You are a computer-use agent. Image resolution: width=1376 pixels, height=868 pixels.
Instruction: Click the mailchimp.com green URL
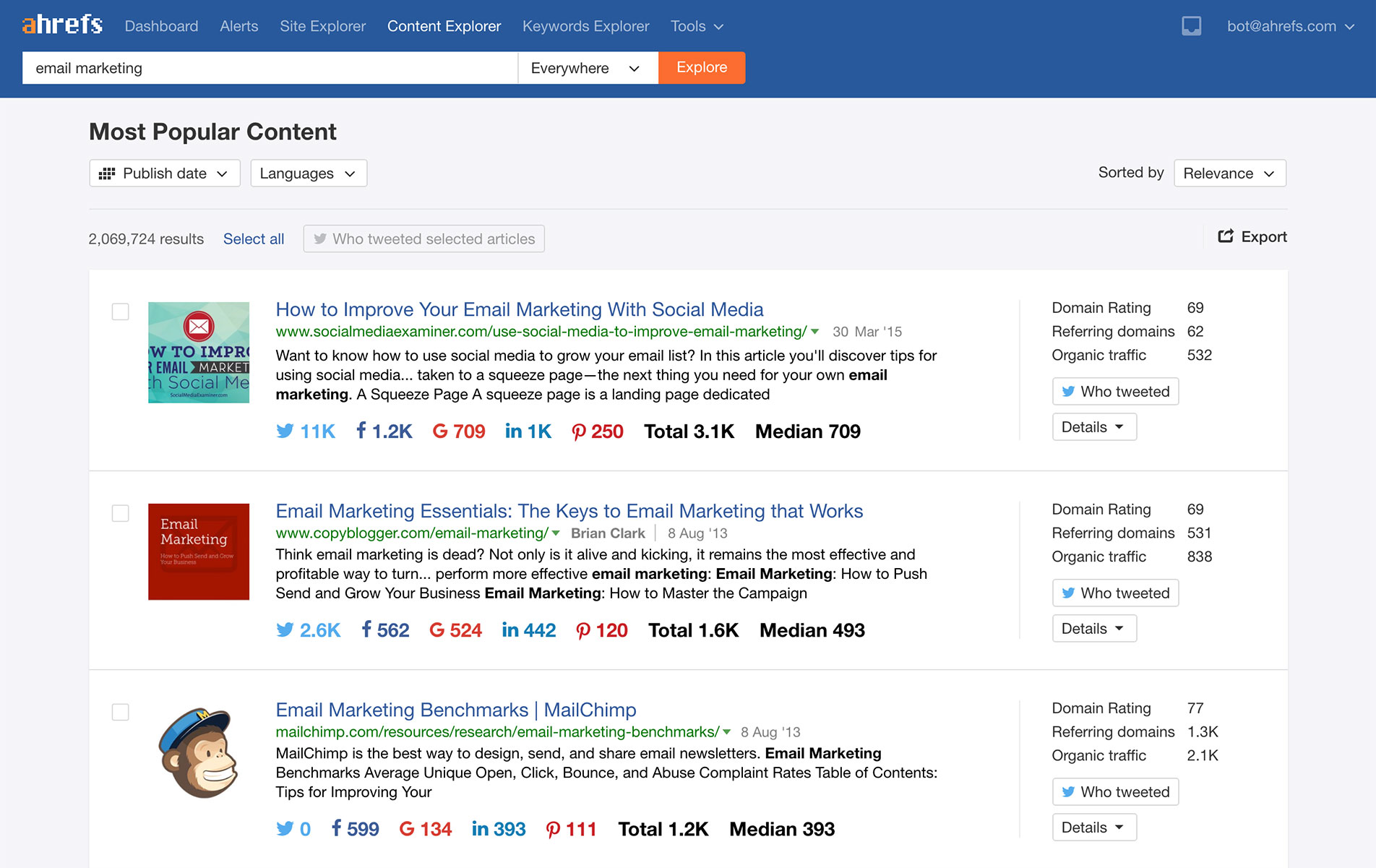(497, 732)
